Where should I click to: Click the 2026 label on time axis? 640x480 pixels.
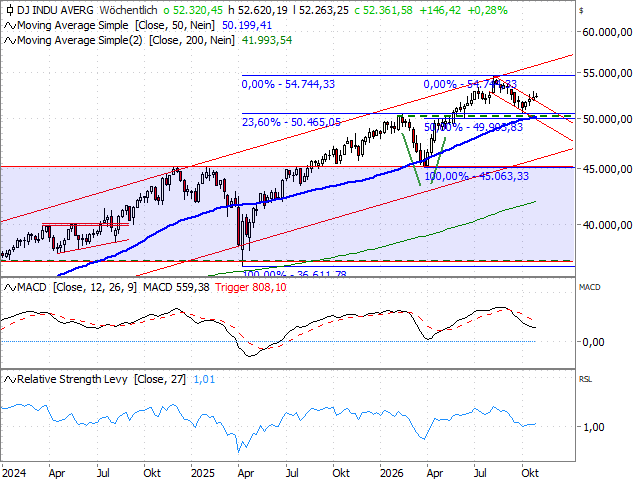click(x=391, y=473)
